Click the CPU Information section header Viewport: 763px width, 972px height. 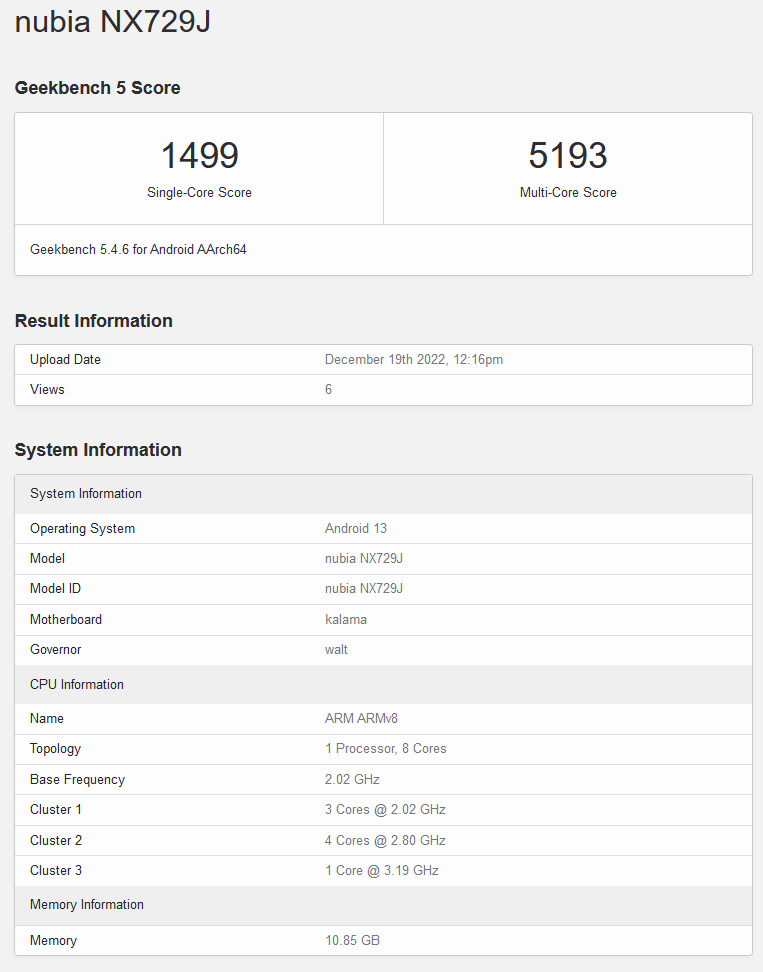(x=77, y=684)
